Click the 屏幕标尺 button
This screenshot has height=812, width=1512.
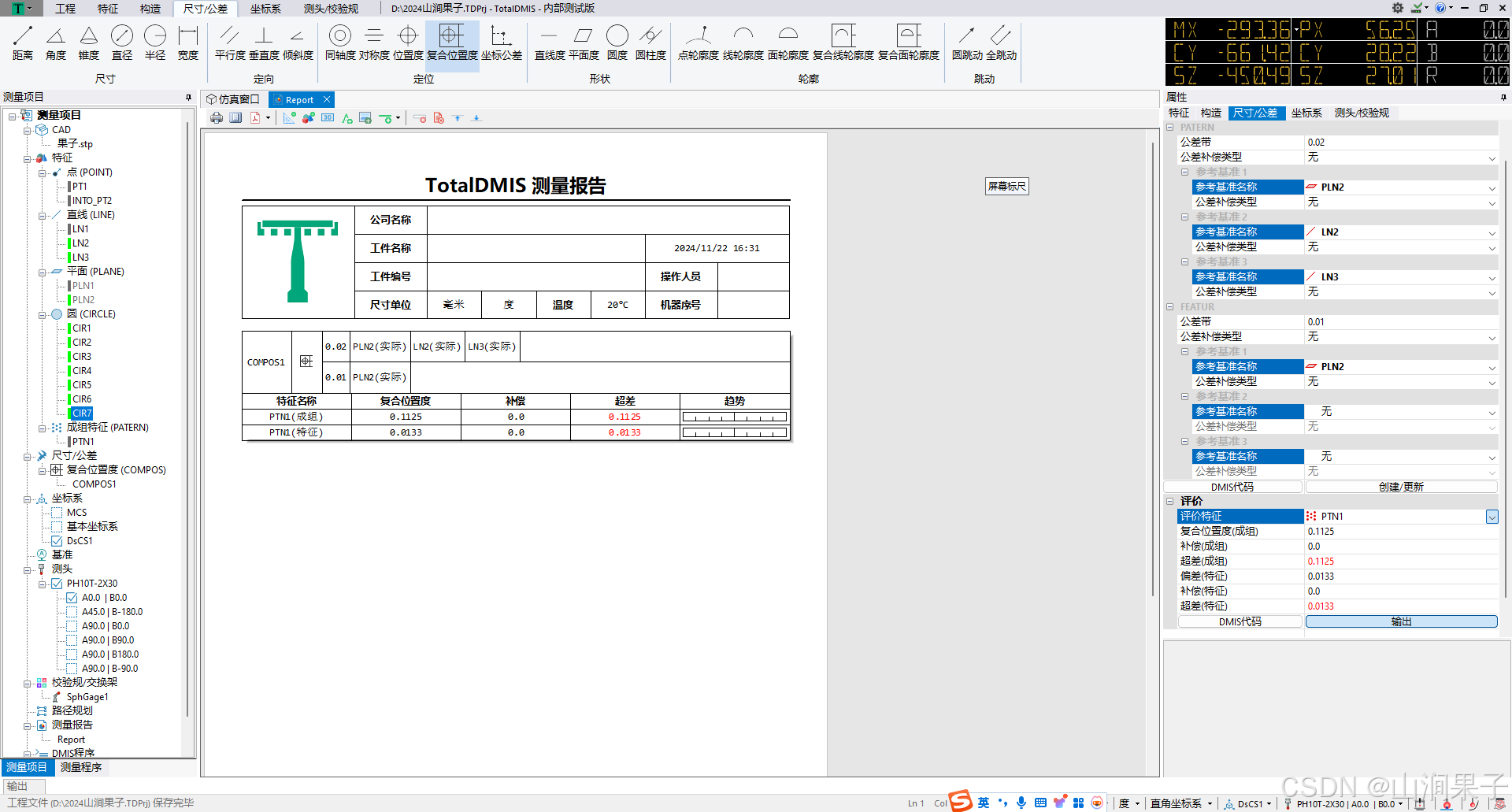tap(1007, 187)
